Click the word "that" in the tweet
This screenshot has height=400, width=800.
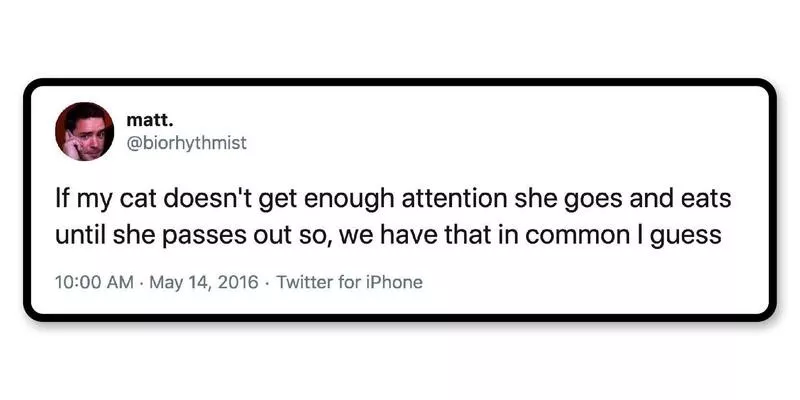pos(447,235)
